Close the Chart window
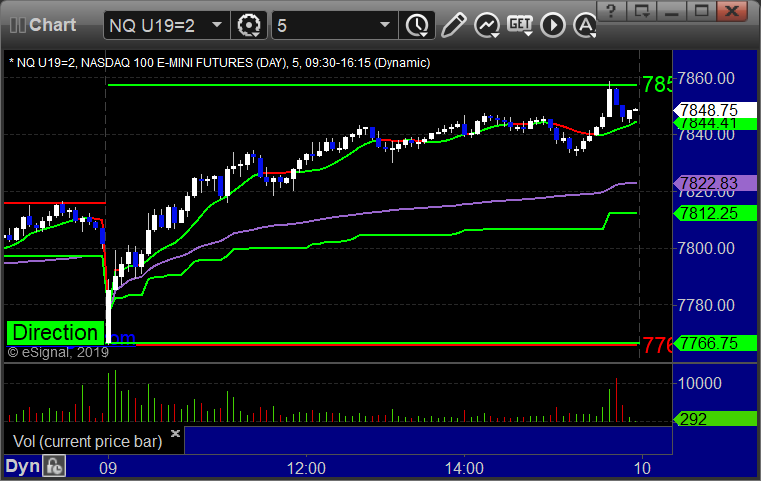761x481 pixels. (732, 11)
